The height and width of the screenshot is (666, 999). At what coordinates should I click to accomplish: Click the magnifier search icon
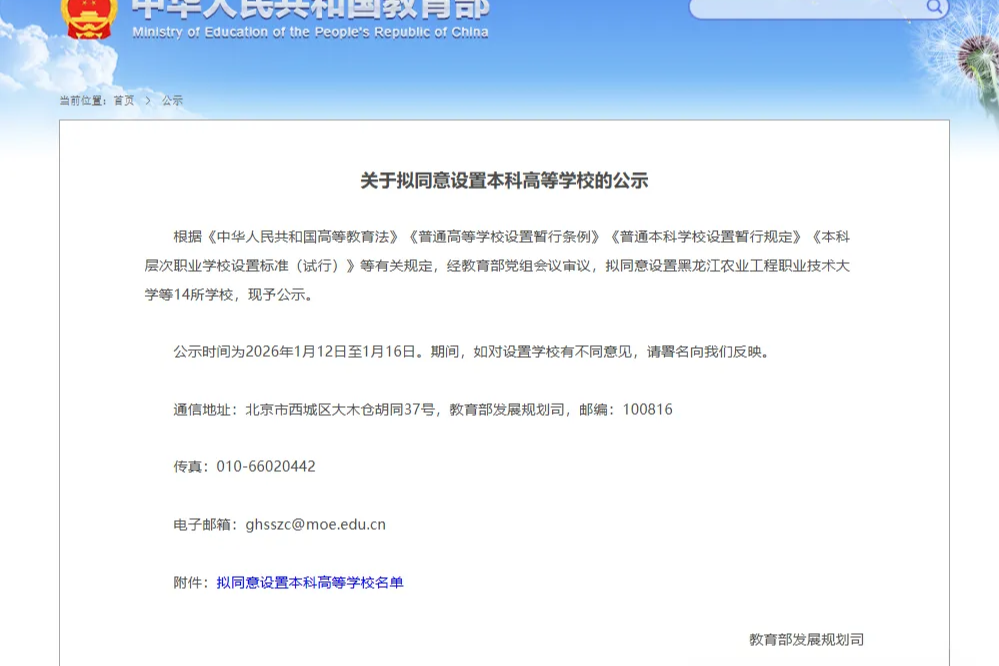tap(934, 8)
